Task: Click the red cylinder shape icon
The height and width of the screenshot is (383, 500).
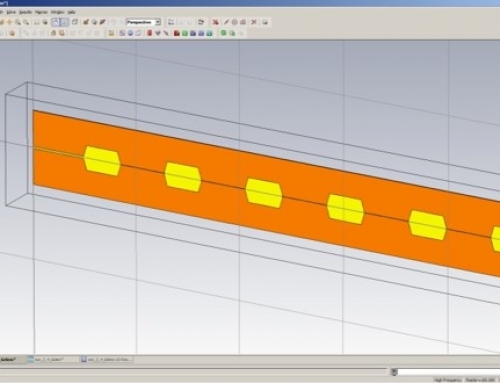Action: pos(149,33)
